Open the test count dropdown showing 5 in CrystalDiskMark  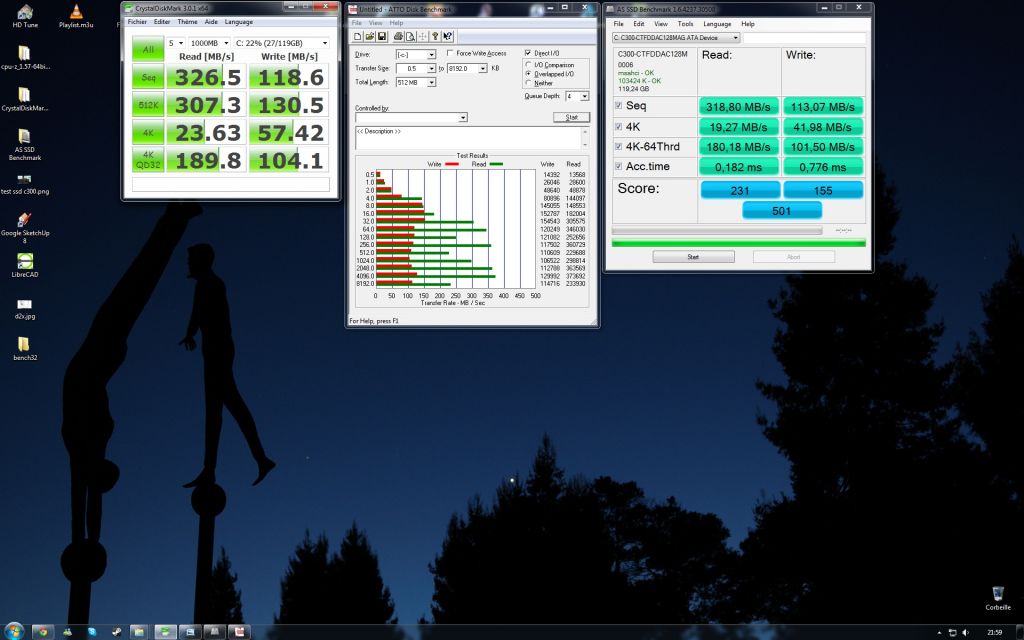[176, 43]
